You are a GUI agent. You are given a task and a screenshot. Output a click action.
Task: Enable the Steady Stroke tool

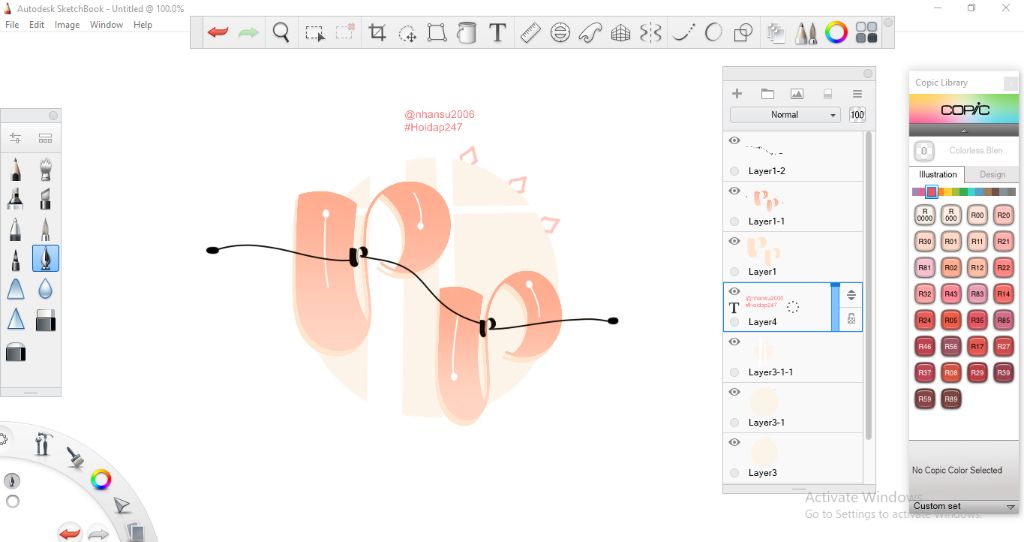pyautogui.click(x=683, y=32)
